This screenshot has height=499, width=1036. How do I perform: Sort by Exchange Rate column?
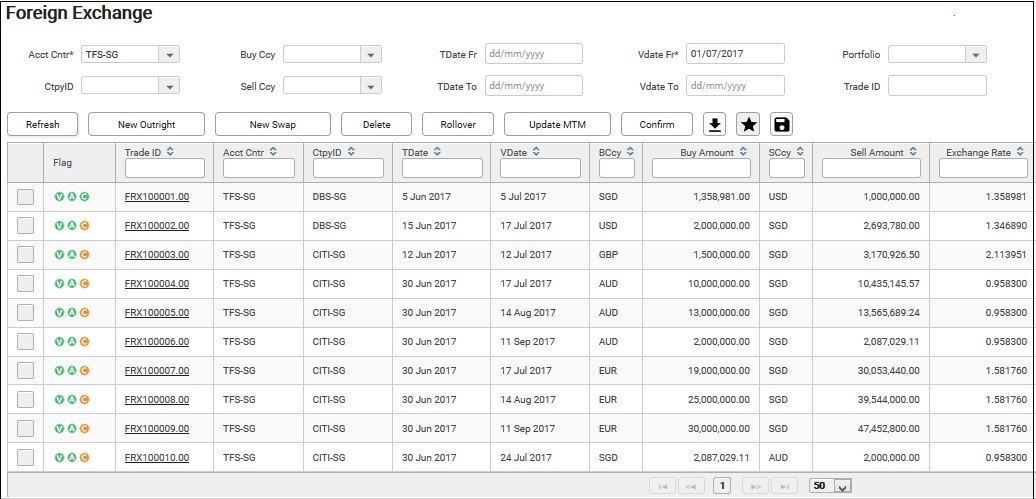click(x=1019, y=152)
